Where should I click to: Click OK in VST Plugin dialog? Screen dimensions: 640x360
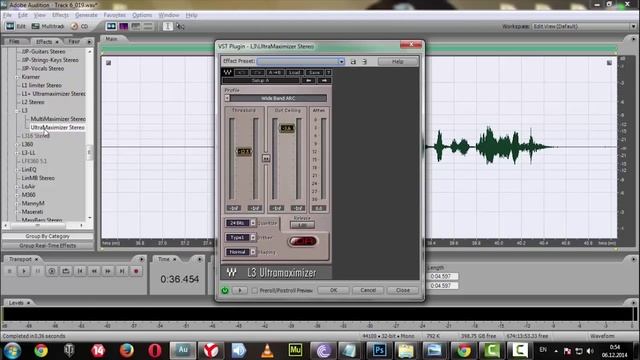click(333, 290)
